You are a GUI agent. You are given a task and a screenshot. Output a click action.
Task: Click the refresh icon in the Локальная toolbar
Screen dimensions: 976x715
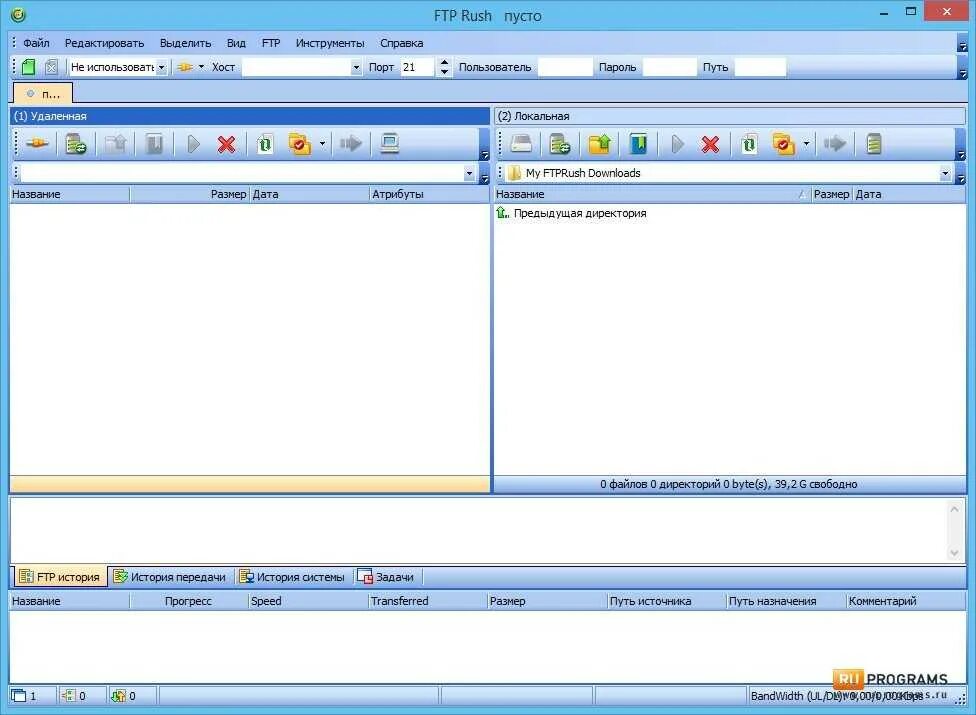coord(749,144)
